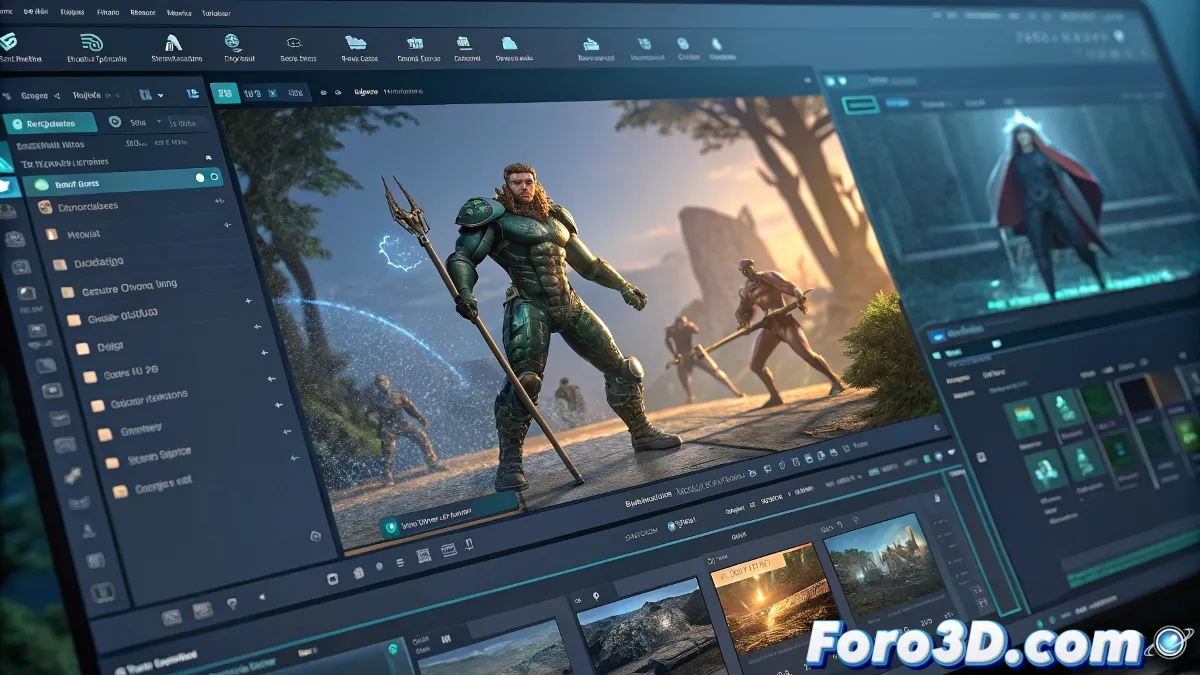Click the bottom-most icon in the left sidebar strip
This screenshot has width=1200, height=675.
pos(102,592)
